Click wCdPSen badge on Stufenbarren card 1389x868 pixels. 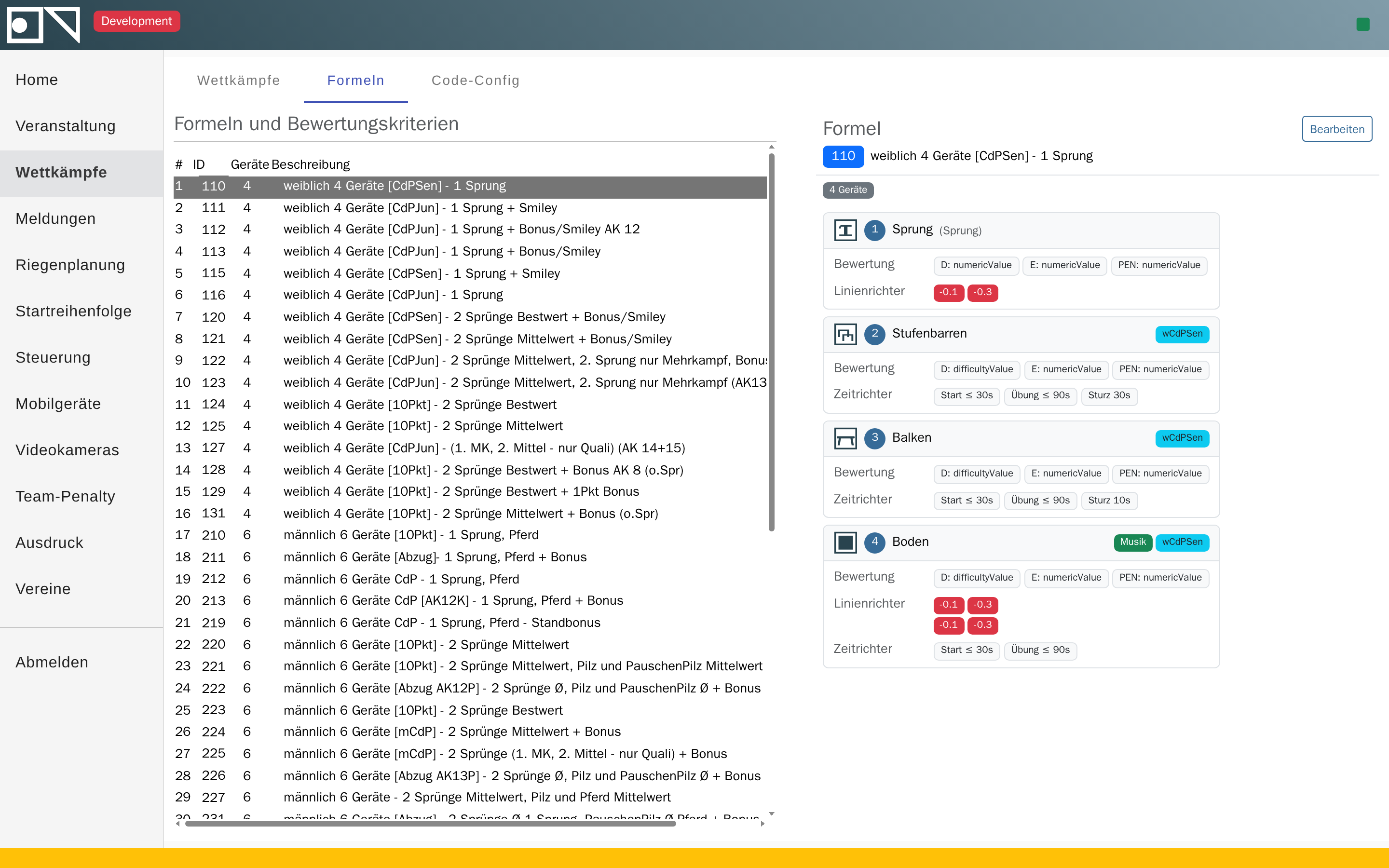1182,334
